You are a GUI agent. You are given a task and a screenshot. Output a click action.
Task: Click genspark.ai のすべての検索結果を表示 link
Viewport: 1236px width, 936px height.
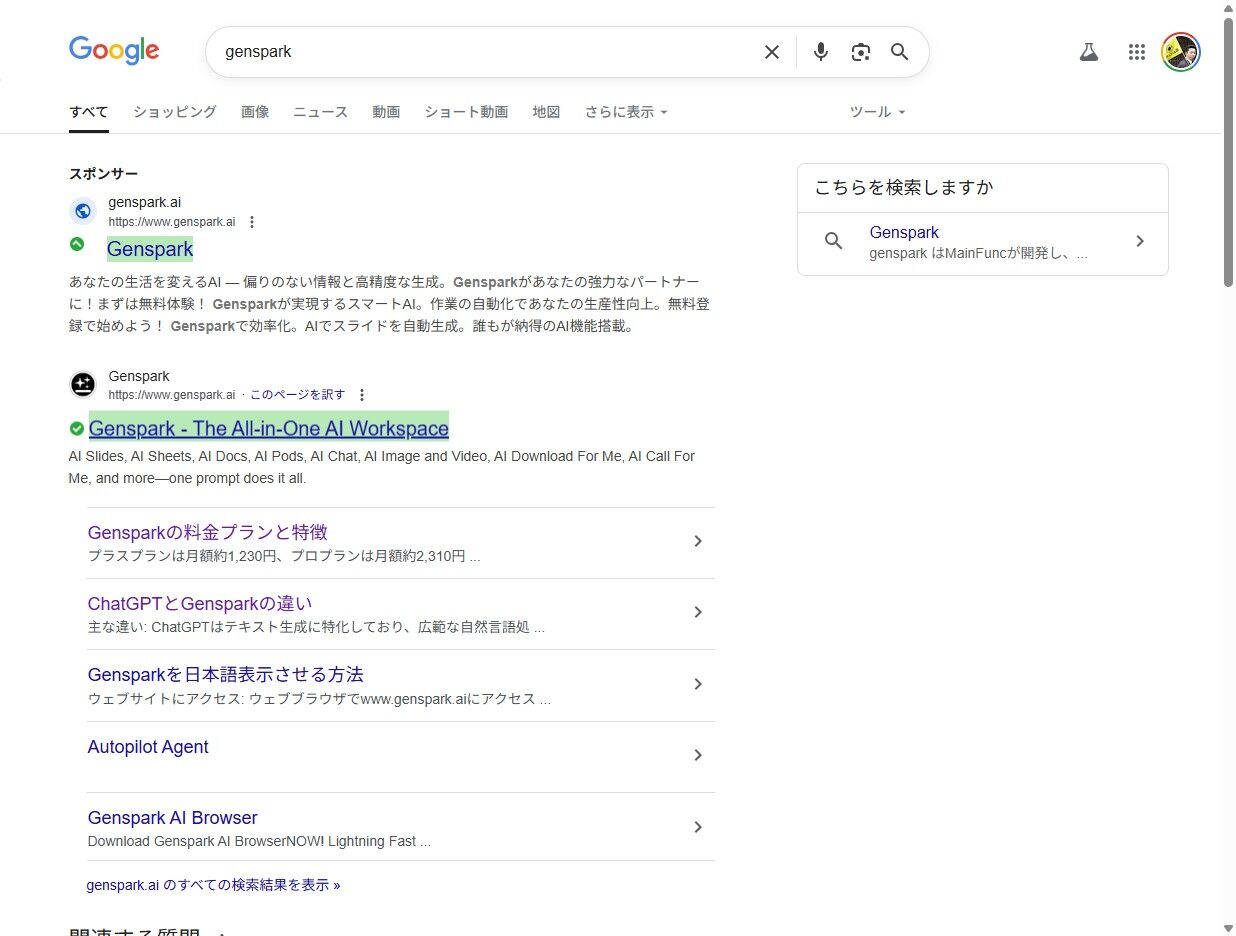[x=213, y=885]
